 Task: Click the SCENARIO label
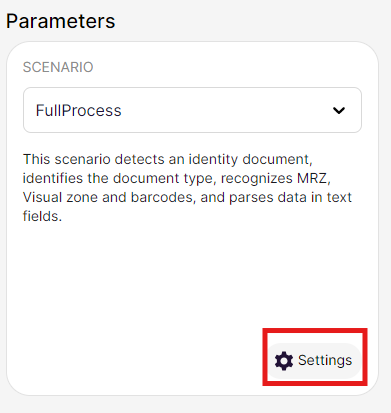[58, 67]
